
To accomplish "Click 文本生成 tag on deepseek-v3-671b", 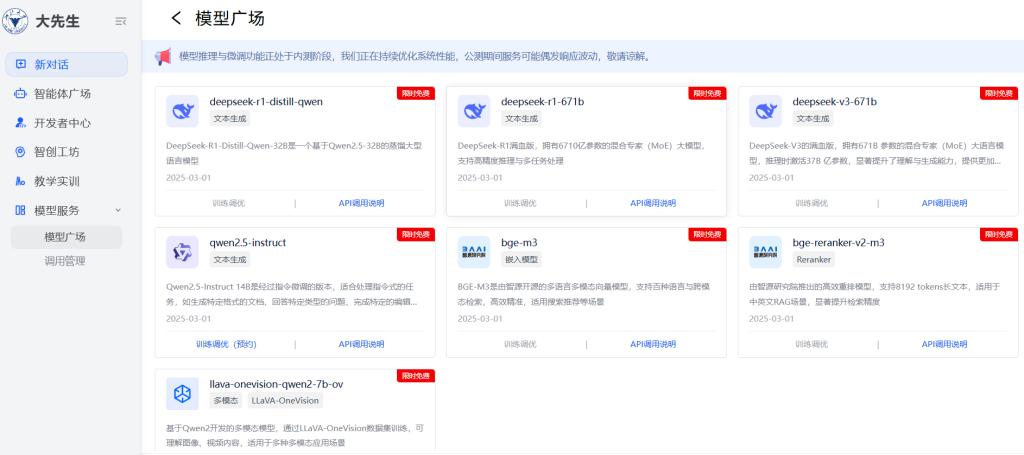I will coord(813,119).
